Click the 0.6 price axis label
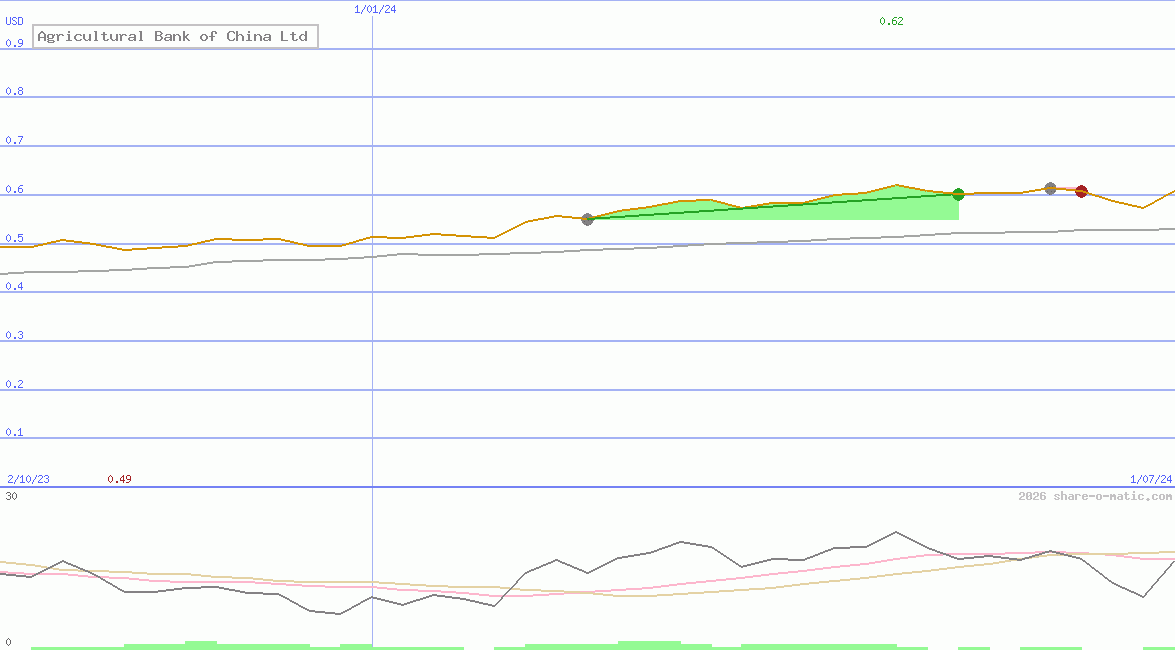This screenshot has width=1175, height=650. (14, 190)
